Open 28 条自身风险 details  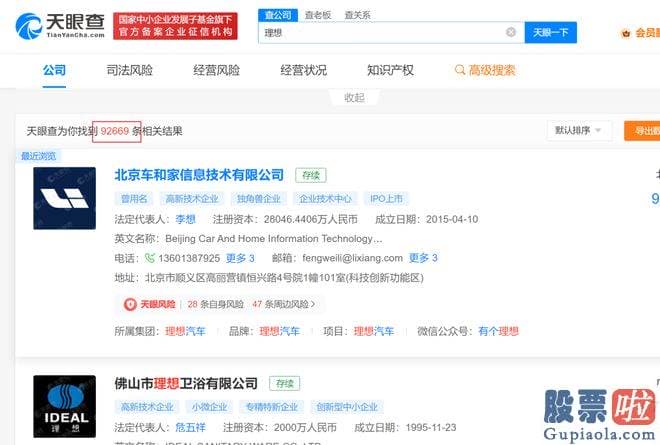(216, 304)
